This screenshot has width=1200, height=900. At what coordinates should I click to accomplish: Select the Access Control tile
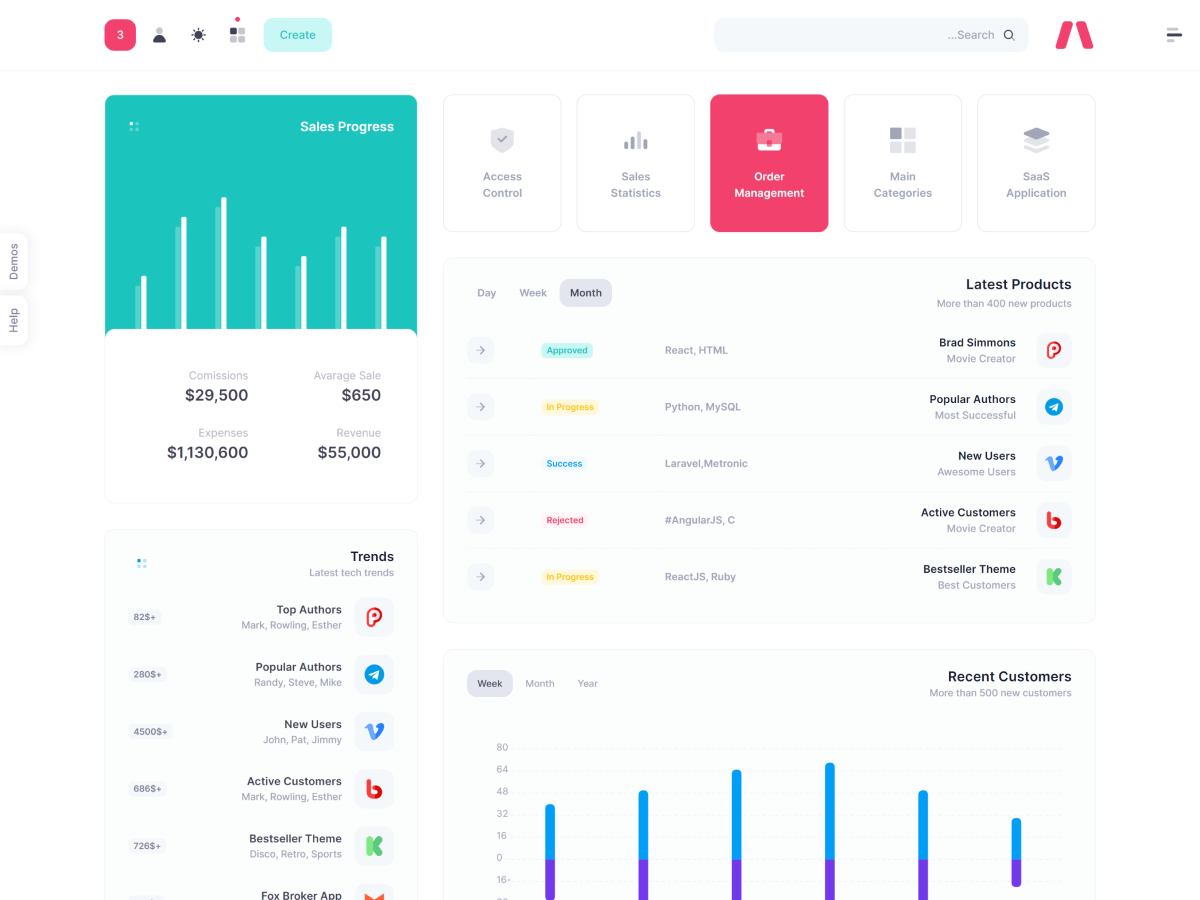(x=502, y=163)
